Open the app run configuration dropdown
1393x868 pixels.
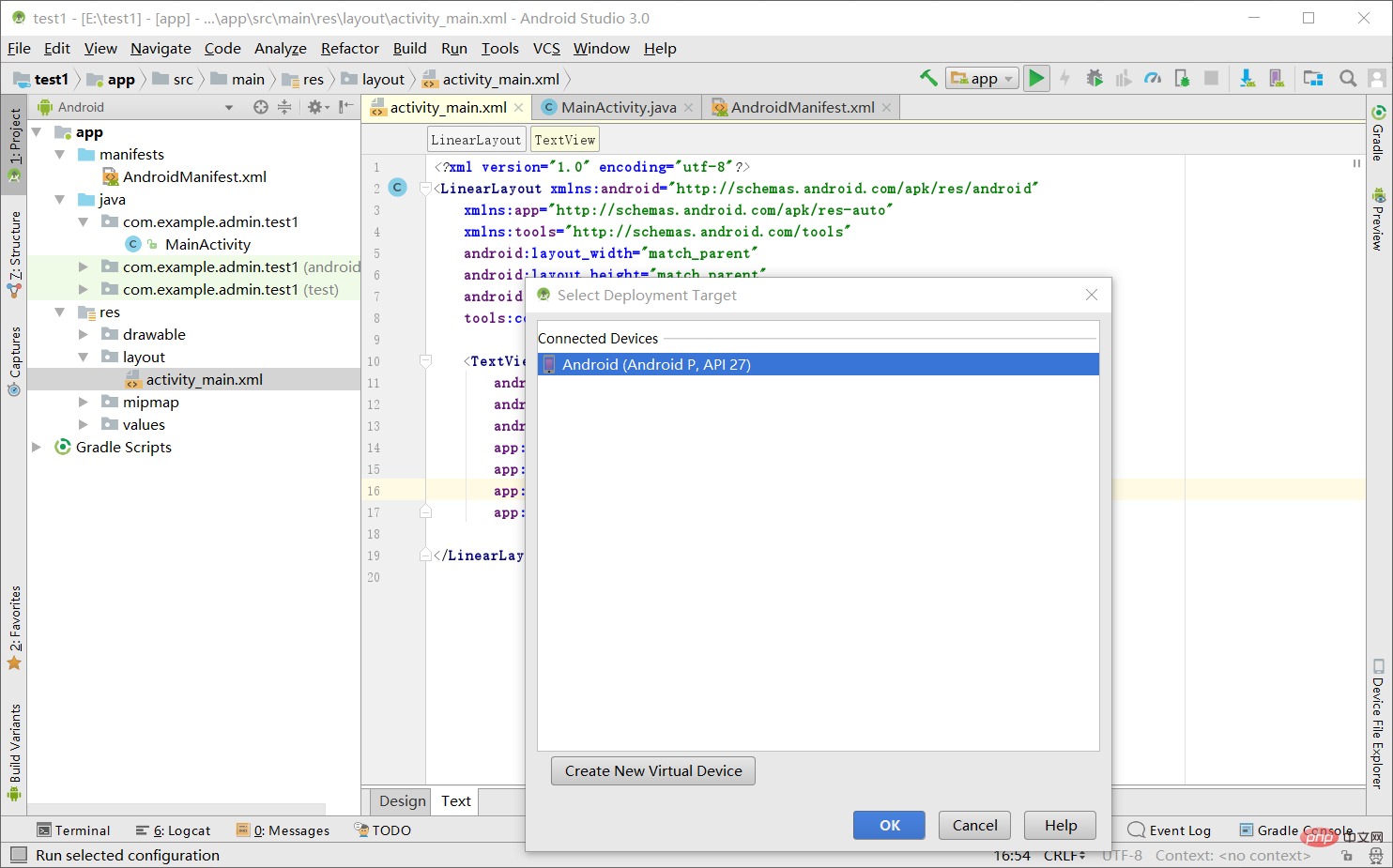tap(982, 78)
